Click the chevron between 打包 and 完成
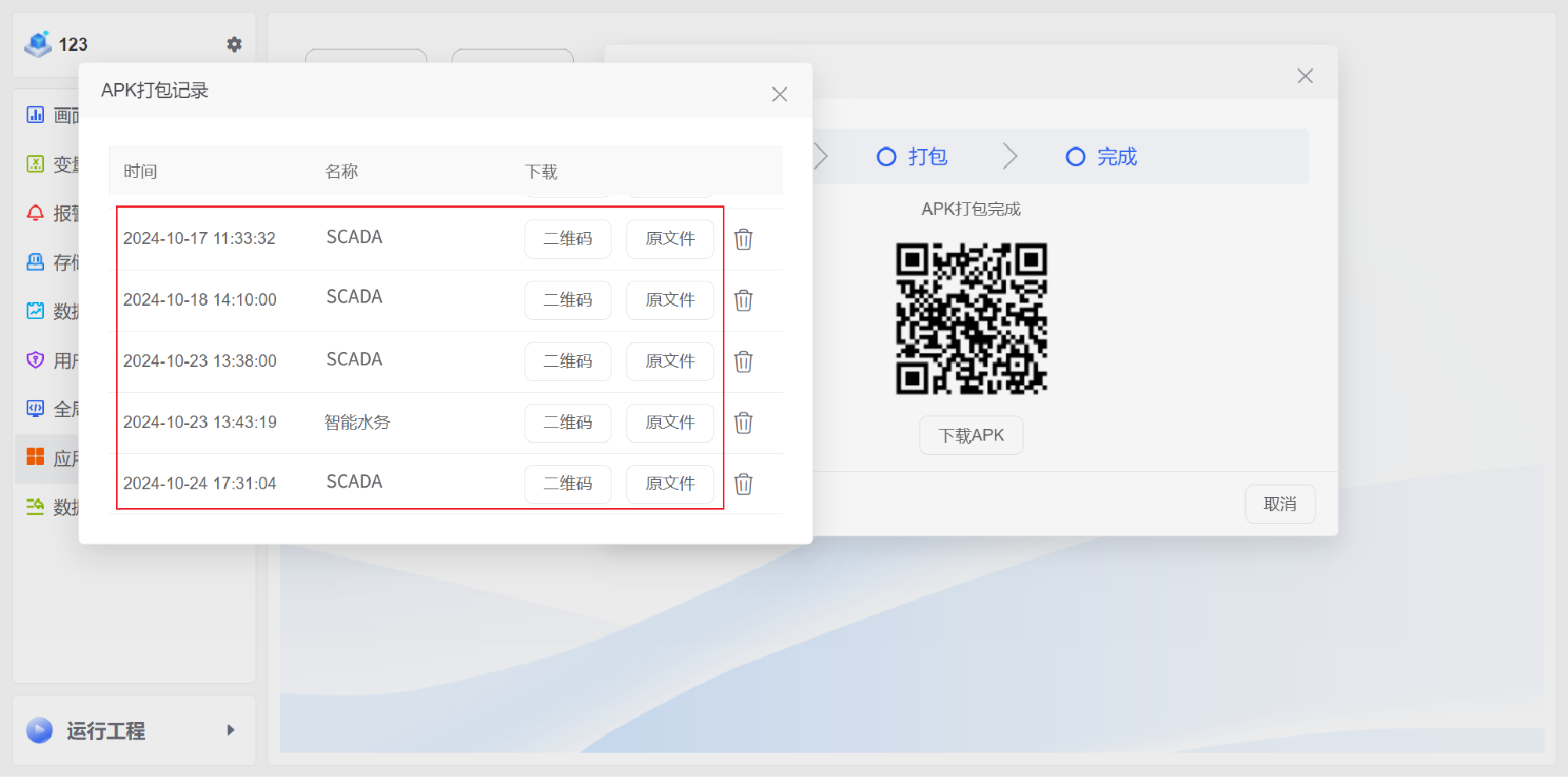Viewport: 1568px width, 777px height. coord(1010,157)
